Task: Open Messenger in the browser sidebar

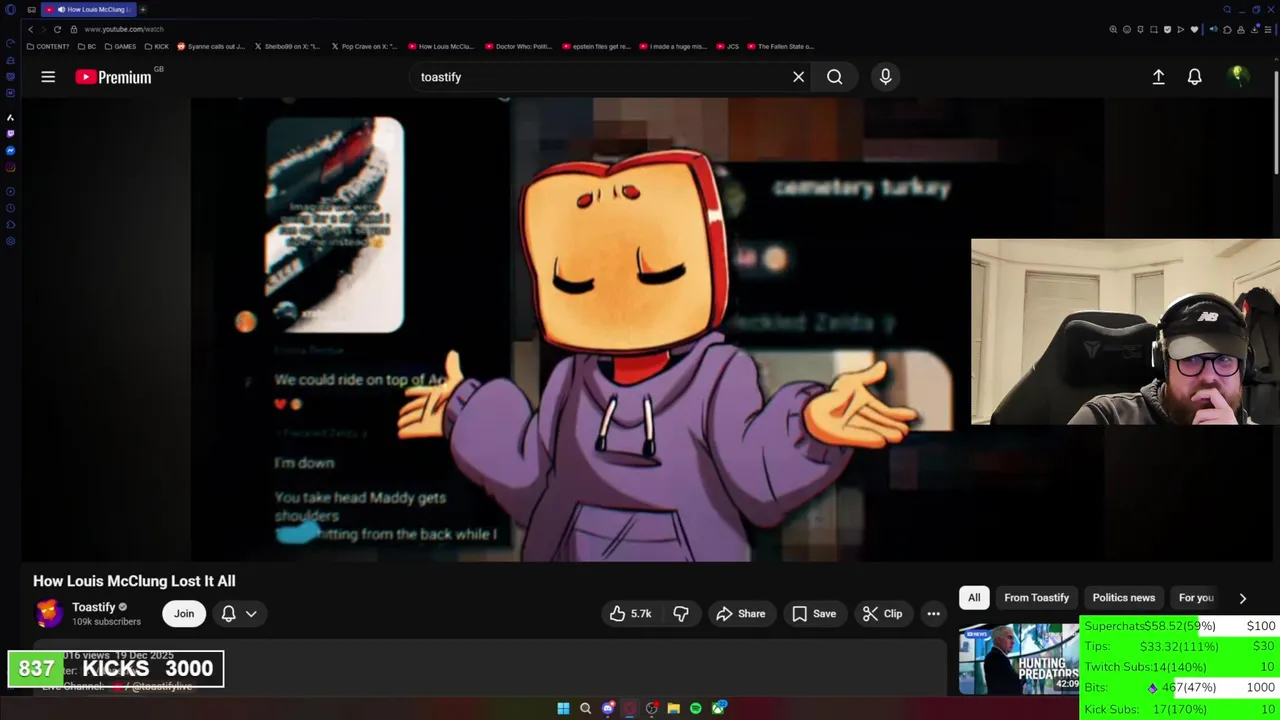Action: [x=10, y=150]
